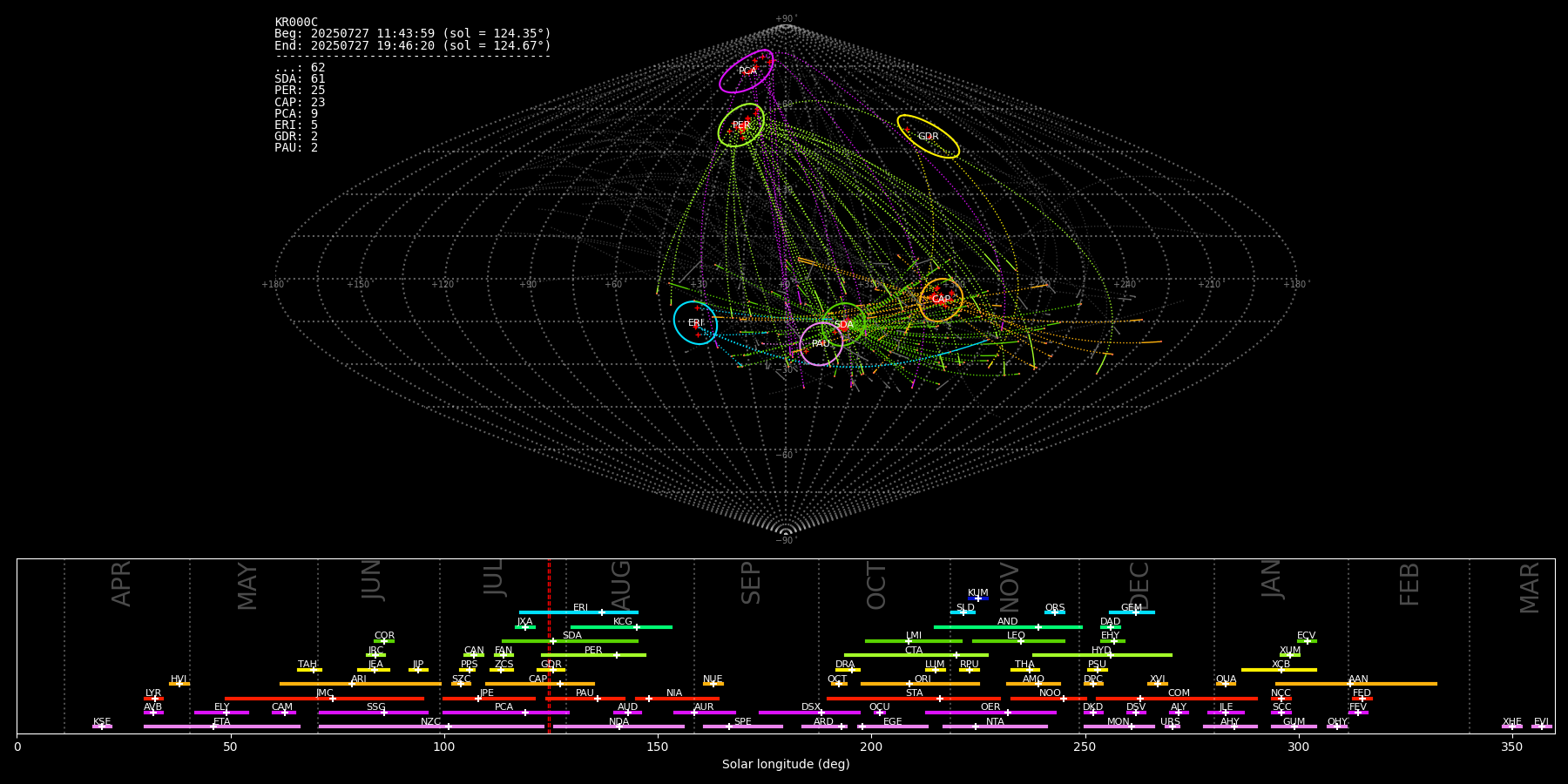Viewport: 1568px width, 784px height.
Task: Click the ARI shower label in the timeline
Action: [359, 679]
